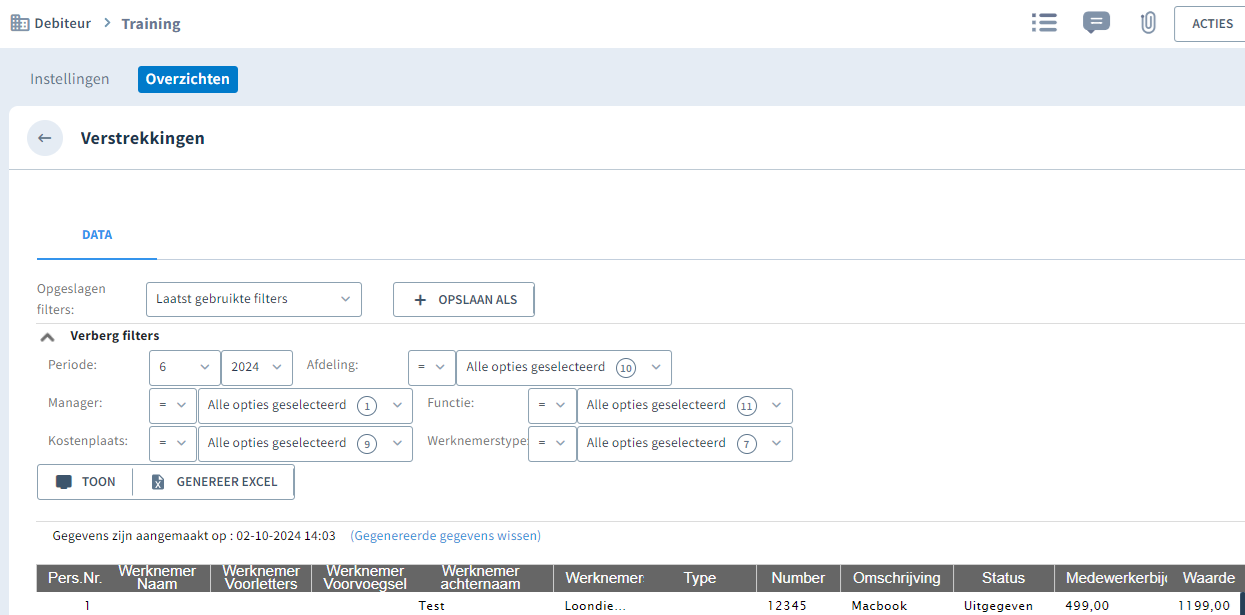Sort by Werknemer Voorvoegsel column header
The width and height of the screenshot is (1245, 615).
tap(366, 578)
